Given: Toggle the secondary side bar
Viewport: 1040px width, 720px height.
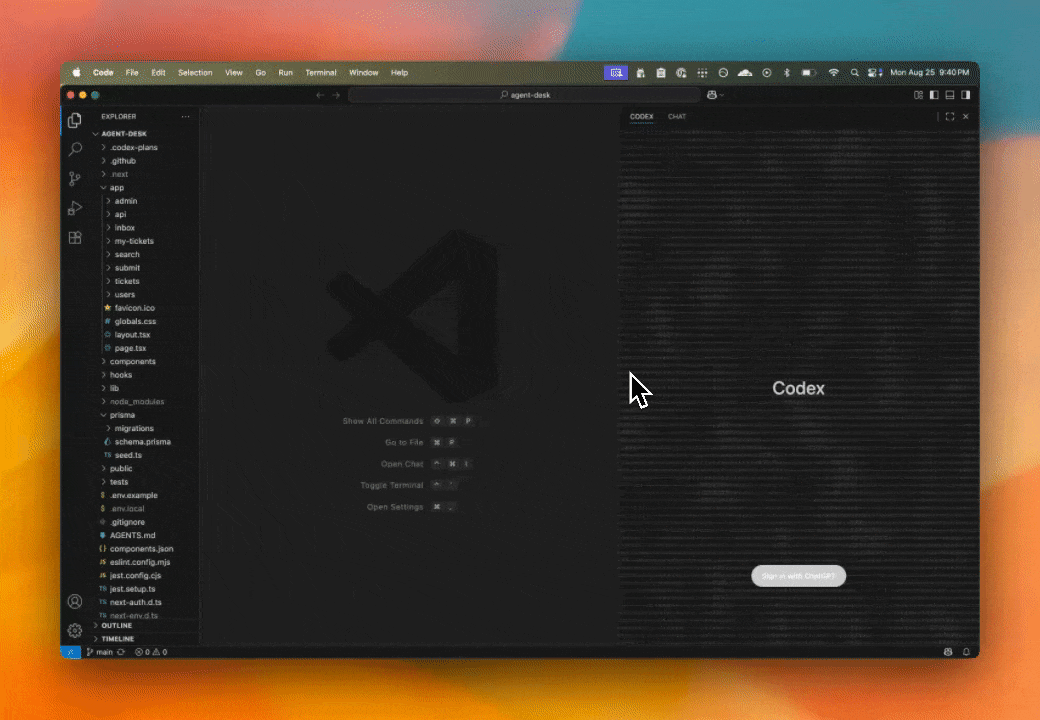Looking at the screenshot, I should tap(966, 95).
